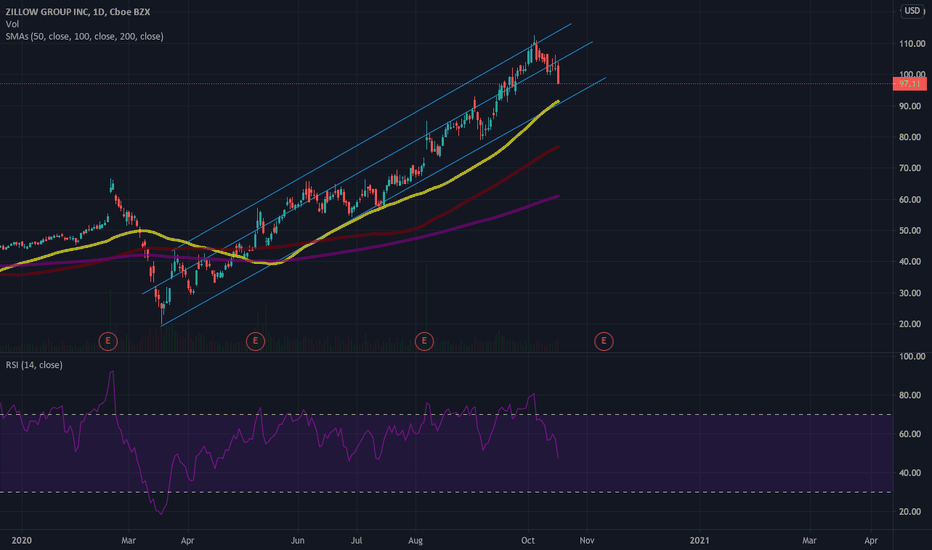Screen dimensions: 932x550
Task: Click the 20.00 price axis label
Action: (x=912, y=324)
